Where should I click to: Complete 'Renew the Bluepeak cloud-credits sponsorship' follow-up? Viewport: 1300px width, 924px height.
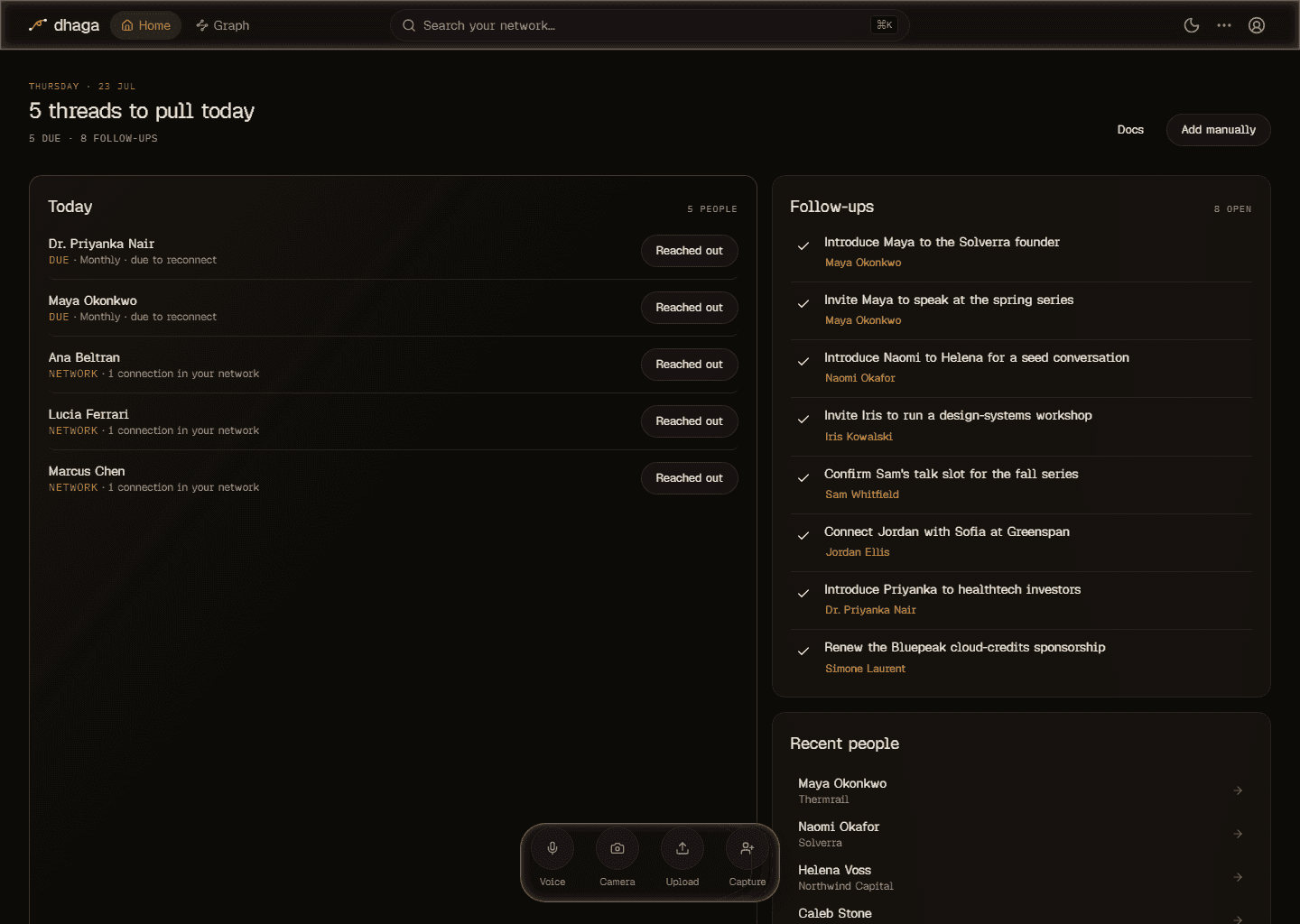point(803,651)
